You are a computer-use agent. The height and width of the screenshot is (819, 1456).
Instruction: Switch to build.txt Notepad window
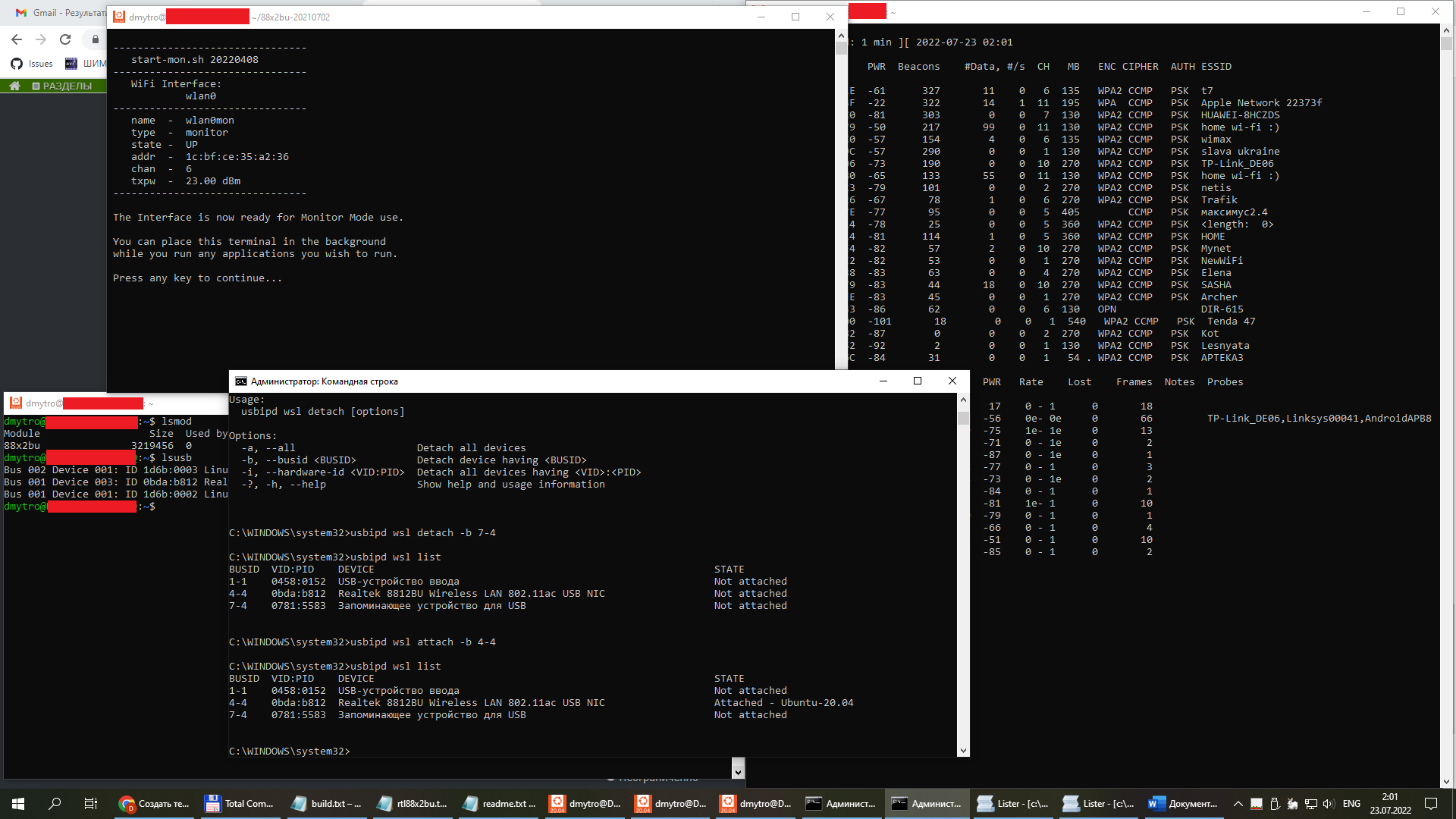coord(327,804)
